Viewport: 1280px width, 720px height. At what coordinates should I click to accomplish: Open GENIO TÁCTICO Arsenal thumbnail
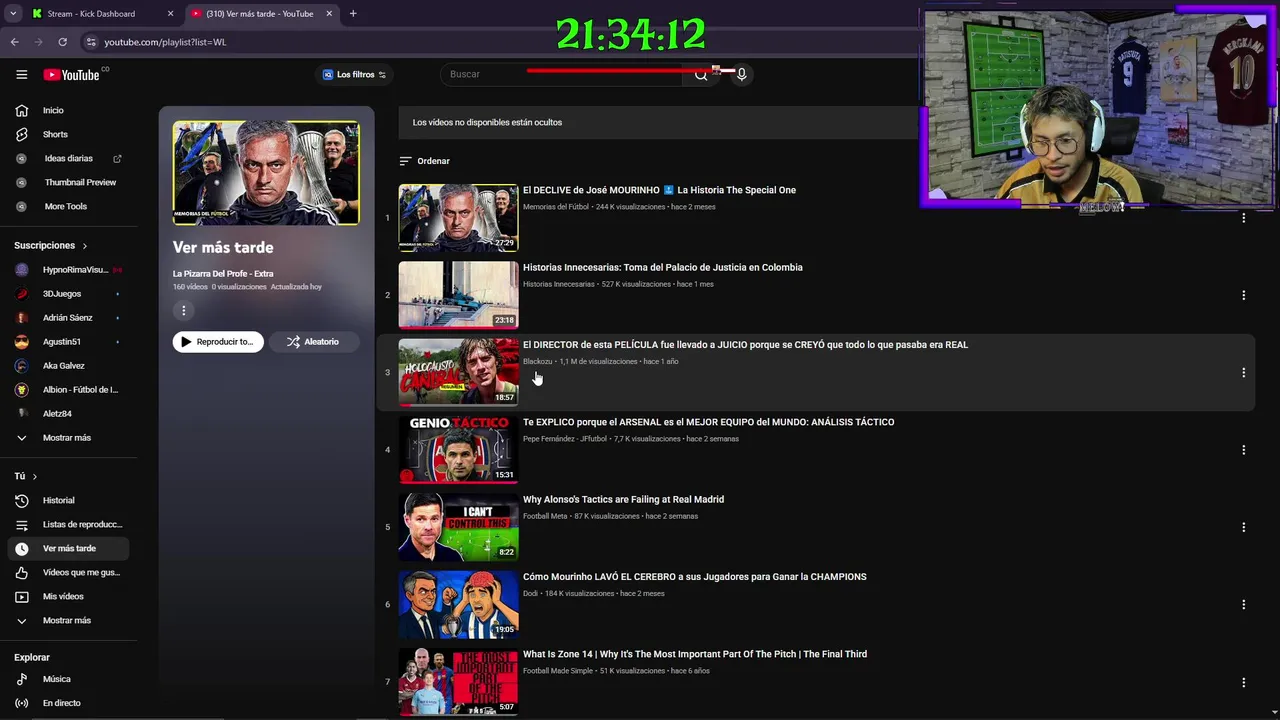[x=458, y=449]
